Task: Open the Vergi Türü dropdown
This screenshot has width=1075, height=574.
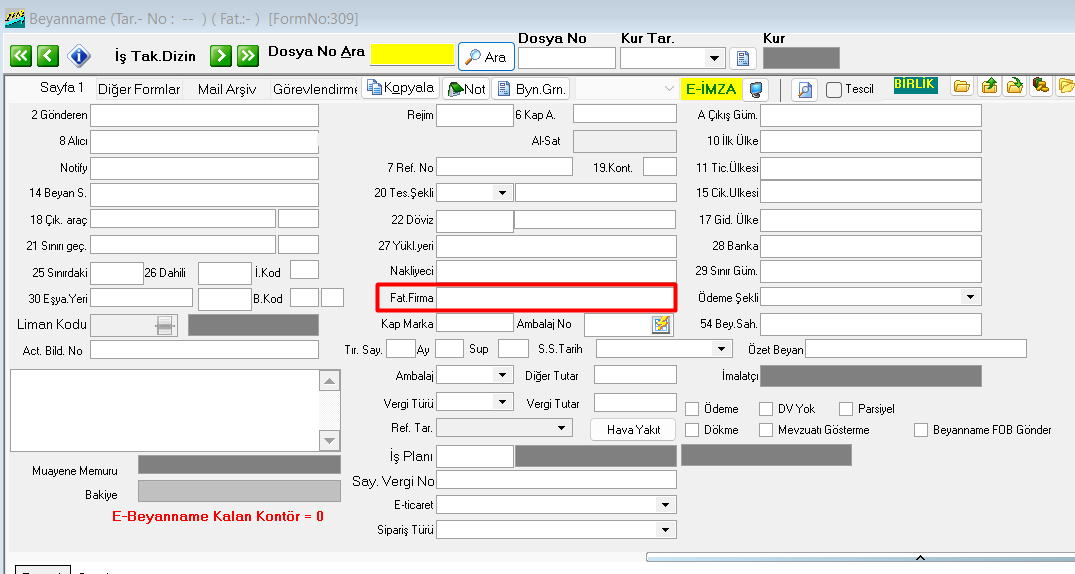Action: pyautogui.click(x=502, y=402)
